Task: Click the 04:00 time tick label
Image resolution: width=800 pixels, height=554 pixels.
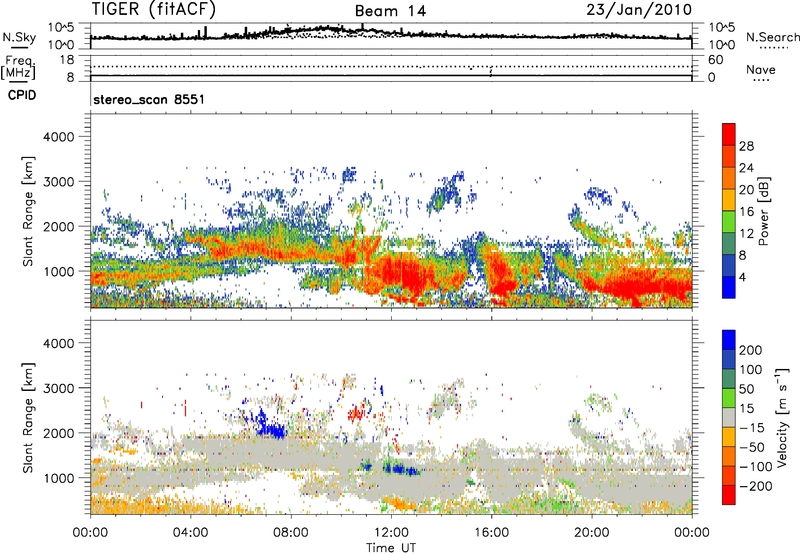Action: (x=190, y=533)
